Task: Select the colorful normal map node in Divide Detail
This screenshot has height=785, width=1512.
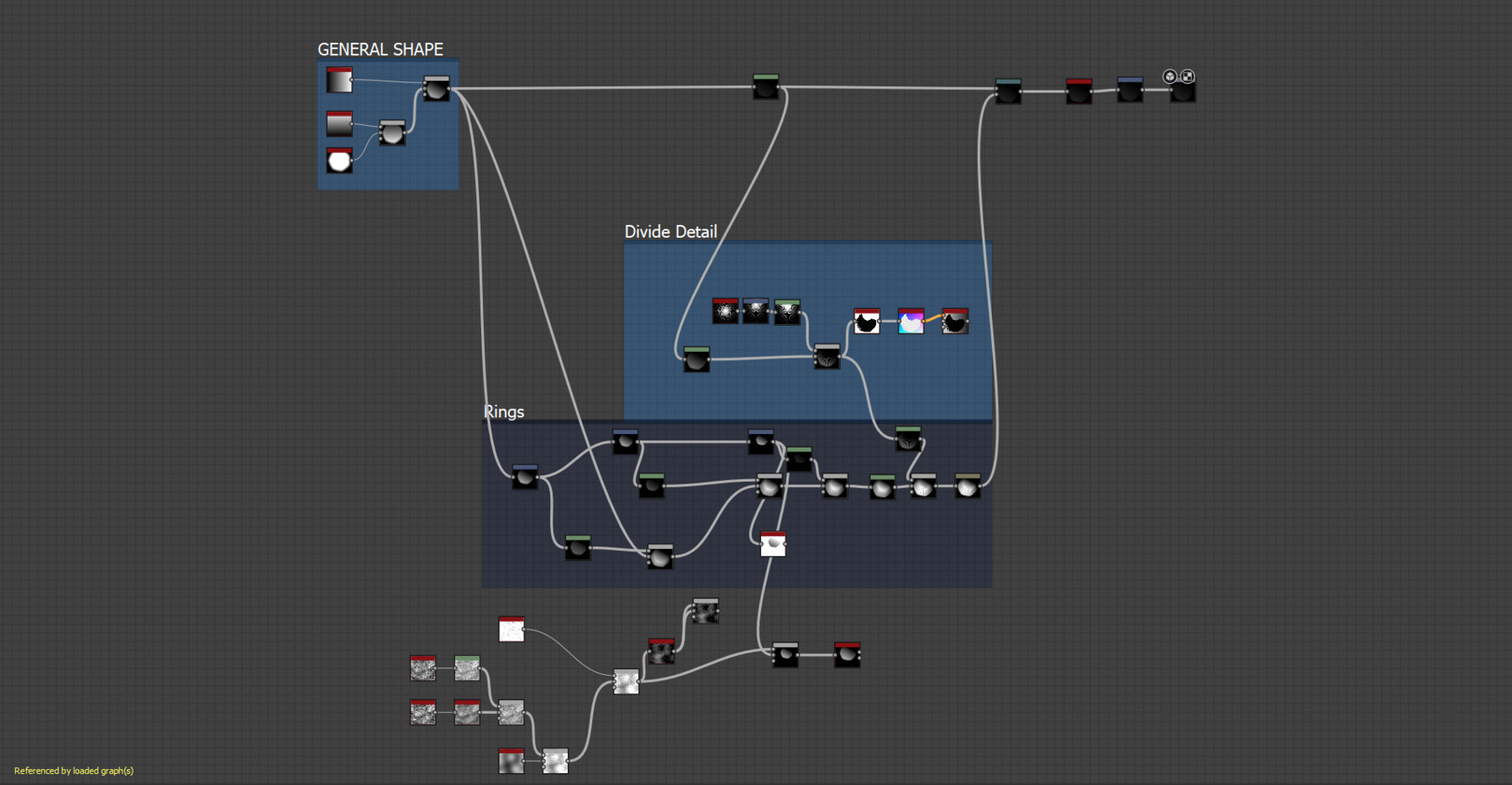Action: pyautogui.click(x=911, y=322)
